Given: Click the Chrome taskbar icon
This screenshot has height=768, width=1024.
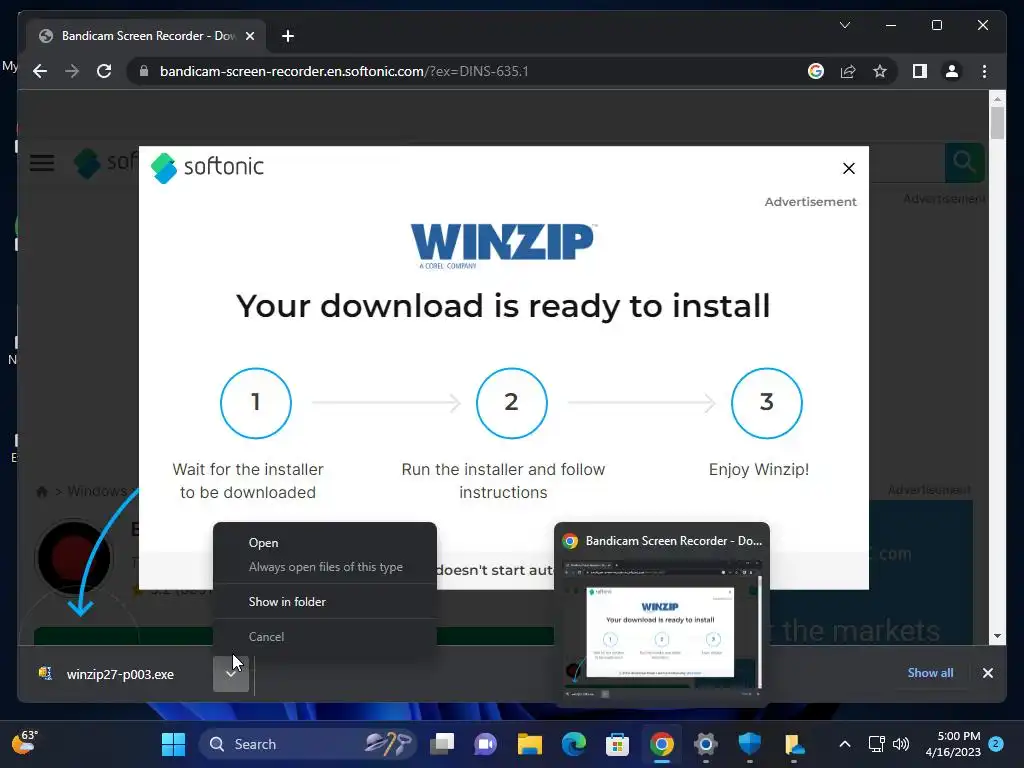Looking at the screenshot, I should click(x=662, y=744).
